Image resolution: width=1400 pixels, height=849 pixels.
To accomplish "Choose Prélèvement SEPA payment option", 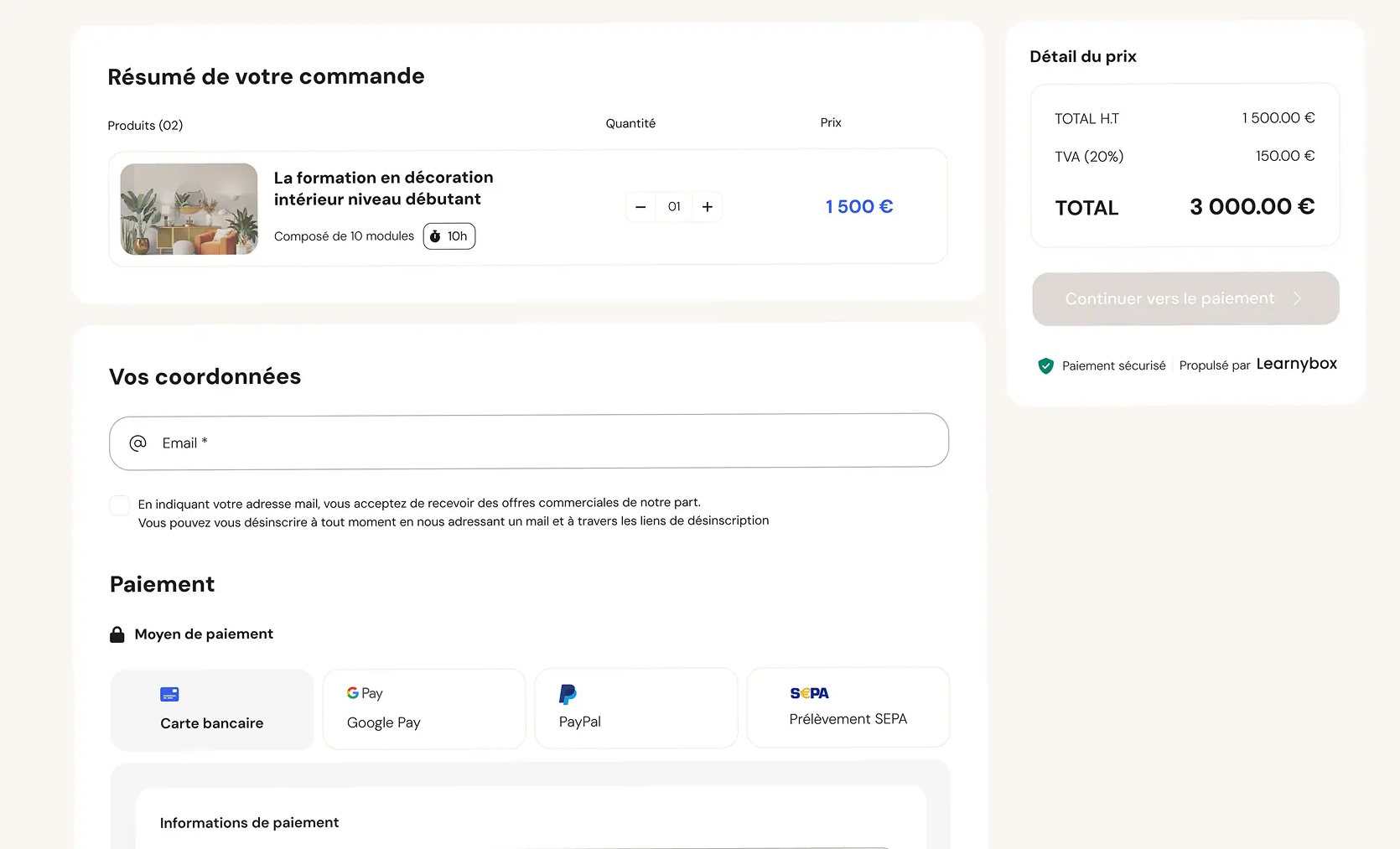I will [x=848, y=707].
